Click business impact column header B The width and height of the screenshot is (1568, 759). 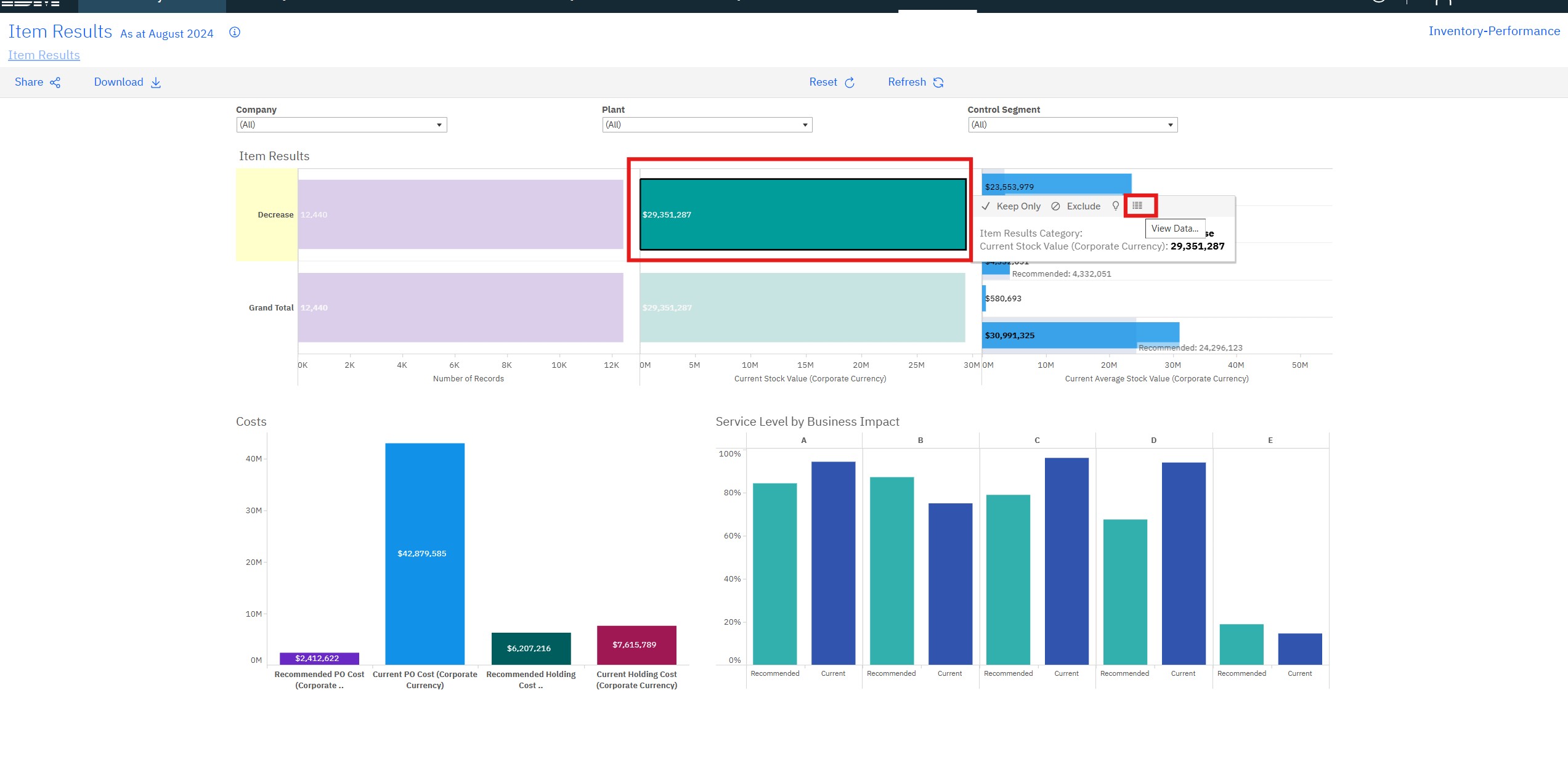pos(920,440)
